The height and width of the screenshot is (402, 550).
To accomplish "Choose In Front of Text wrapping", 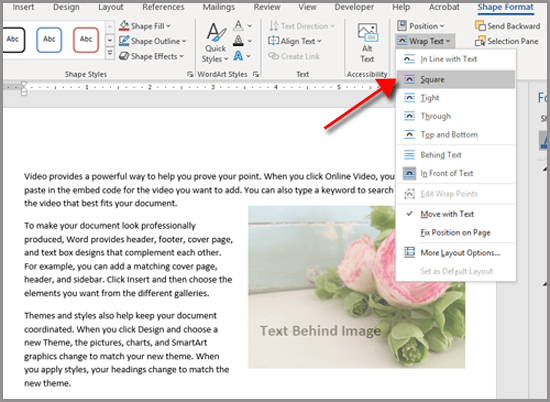I will click(456, 173).
